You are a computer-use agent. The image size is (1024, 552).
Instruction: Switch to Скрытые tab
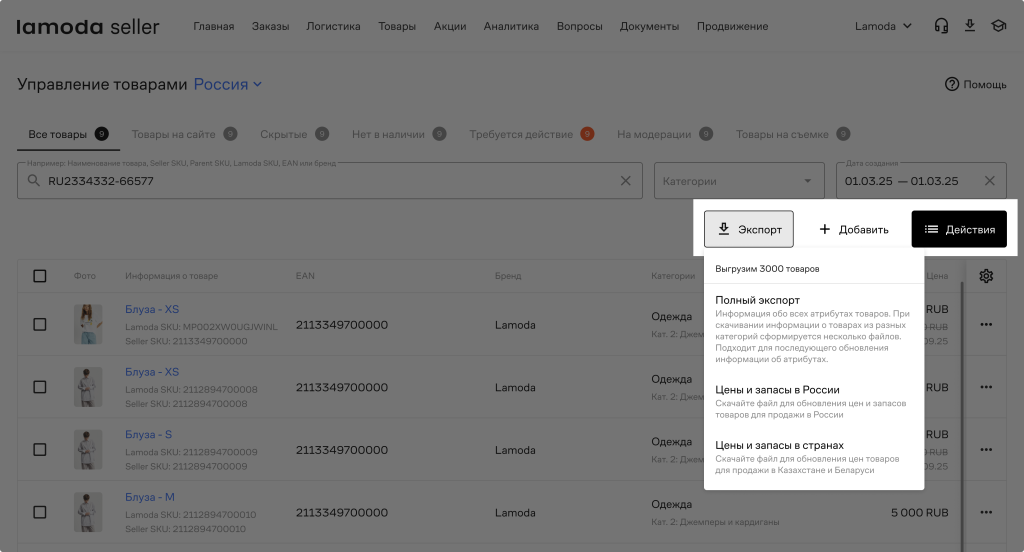294,134
